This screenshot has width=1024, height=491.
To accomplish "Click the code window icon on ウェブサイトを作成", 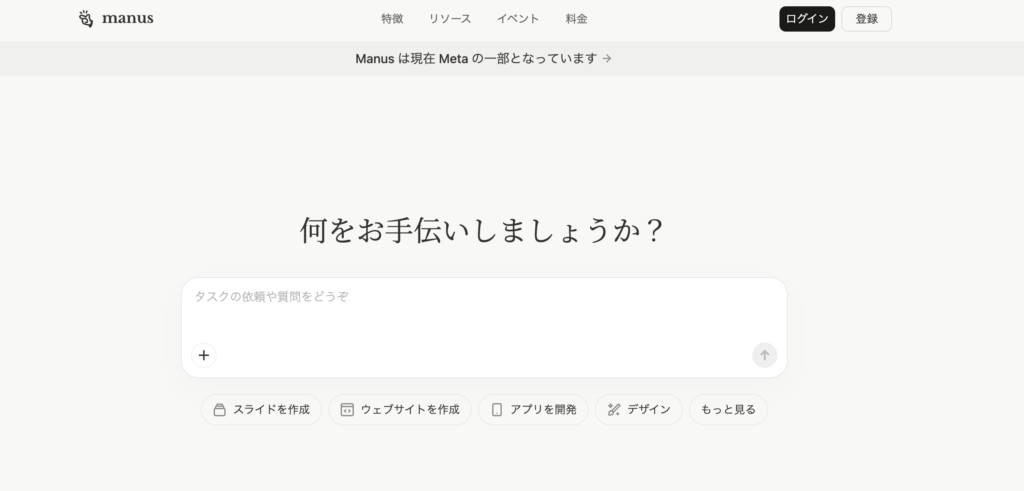I will coord(347,409).
